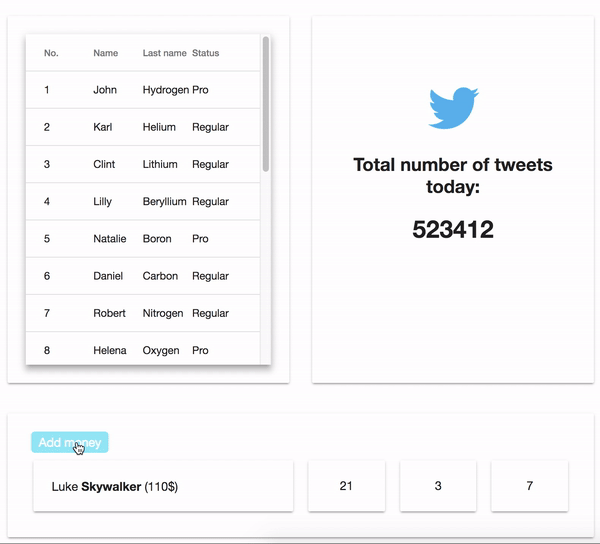The image size is (600, 544).
Task: Select the name Natalie
Action: pos(110,239)
